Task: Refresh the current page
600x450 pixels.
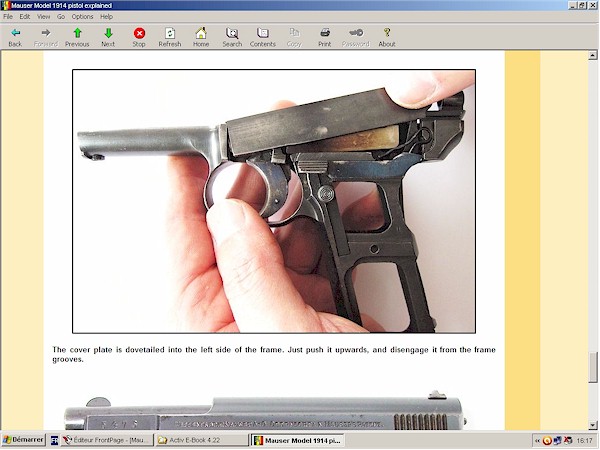Action: pos(170,37)
